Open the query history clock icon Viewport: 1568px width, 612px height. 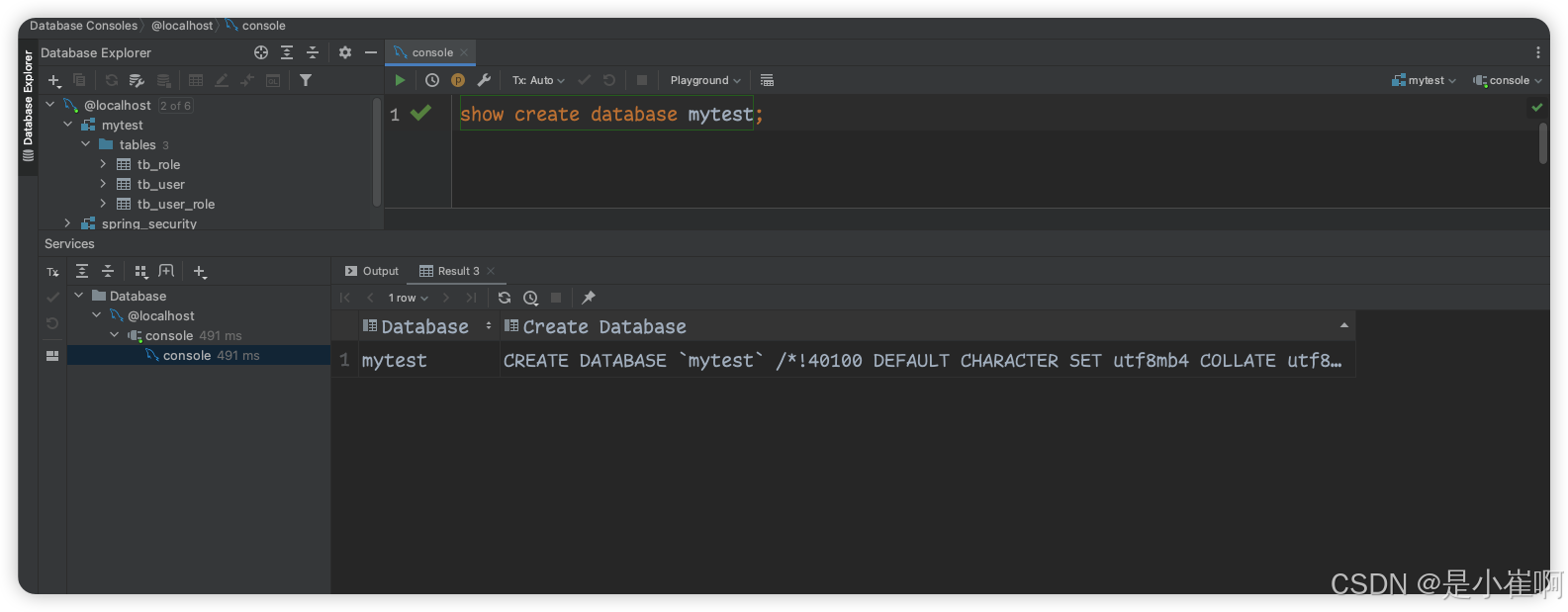(x=432, y=80)
